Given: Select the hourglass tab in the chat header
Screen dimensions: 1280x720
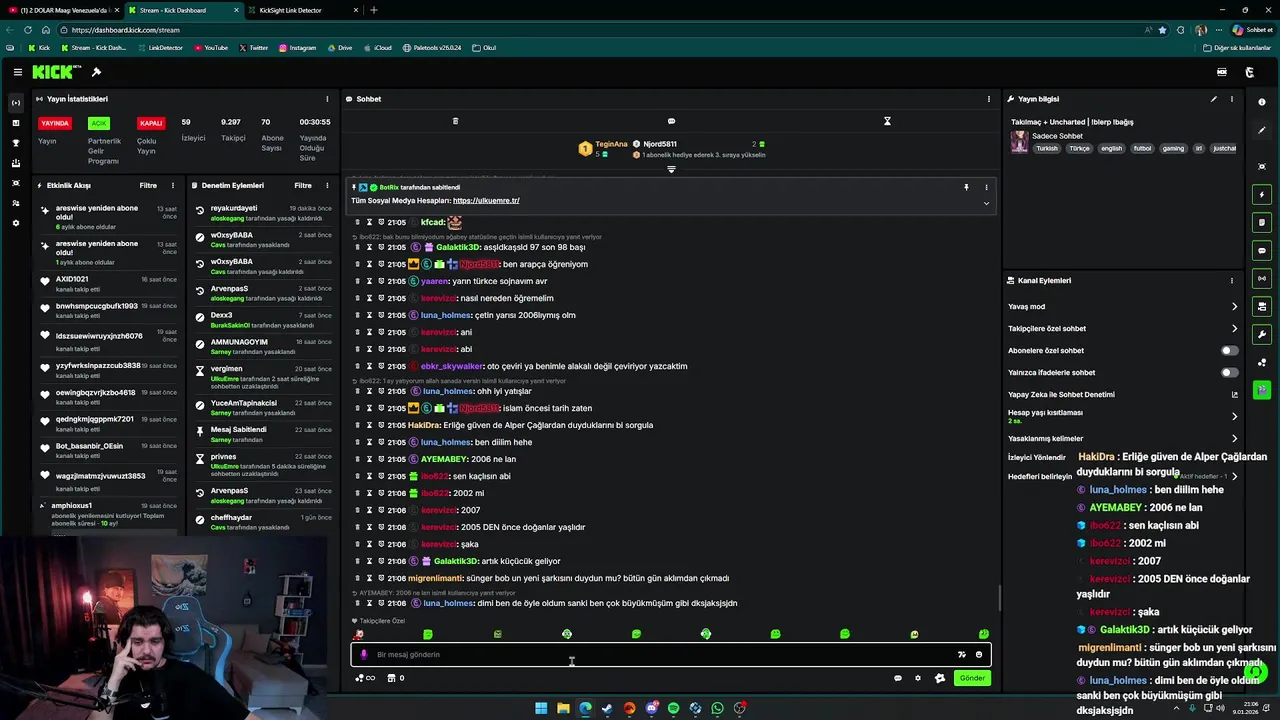Looking at the screenshot, I should tap(887, 121).
